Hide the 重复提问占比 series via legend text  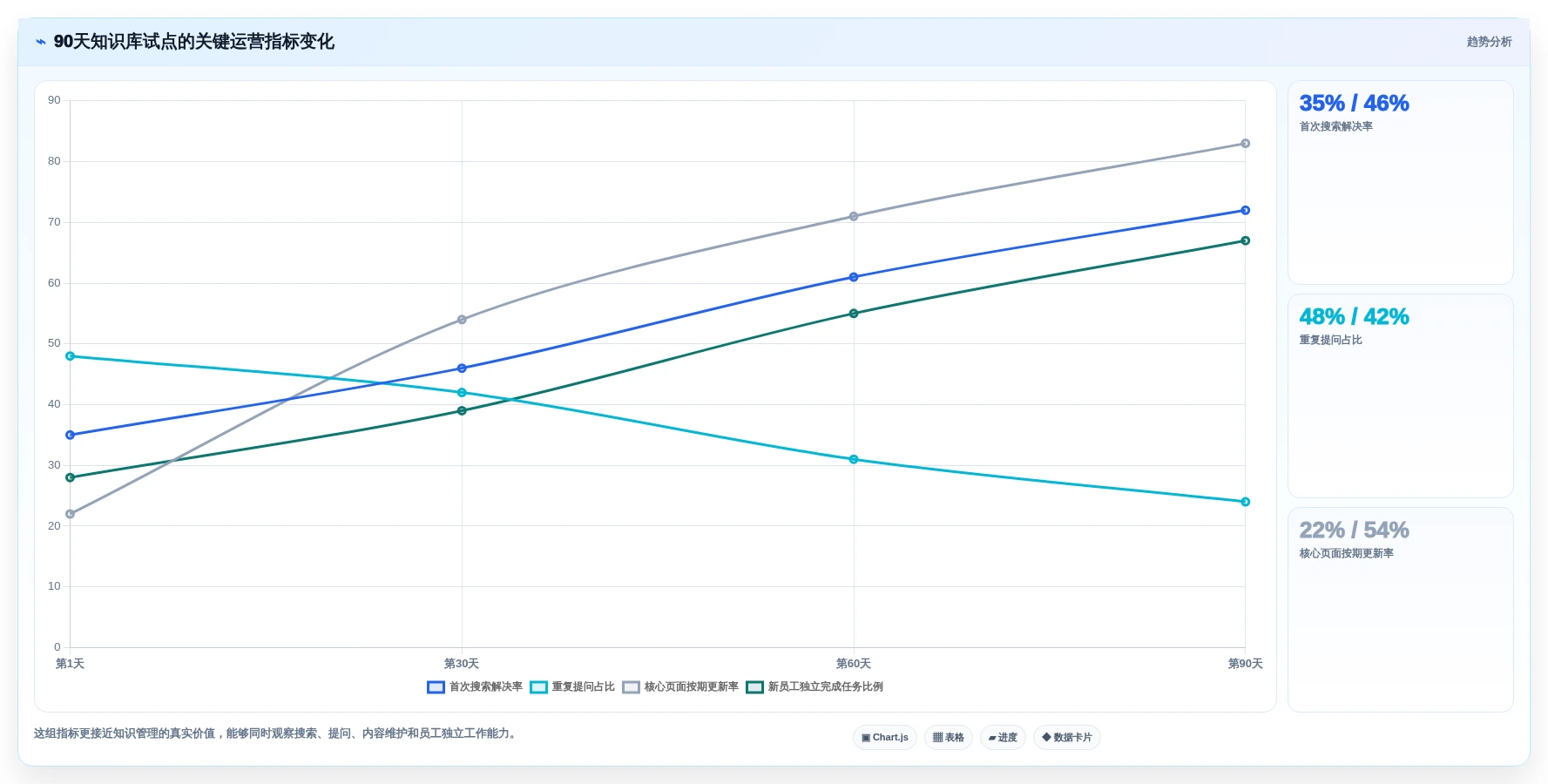(583, 687)
